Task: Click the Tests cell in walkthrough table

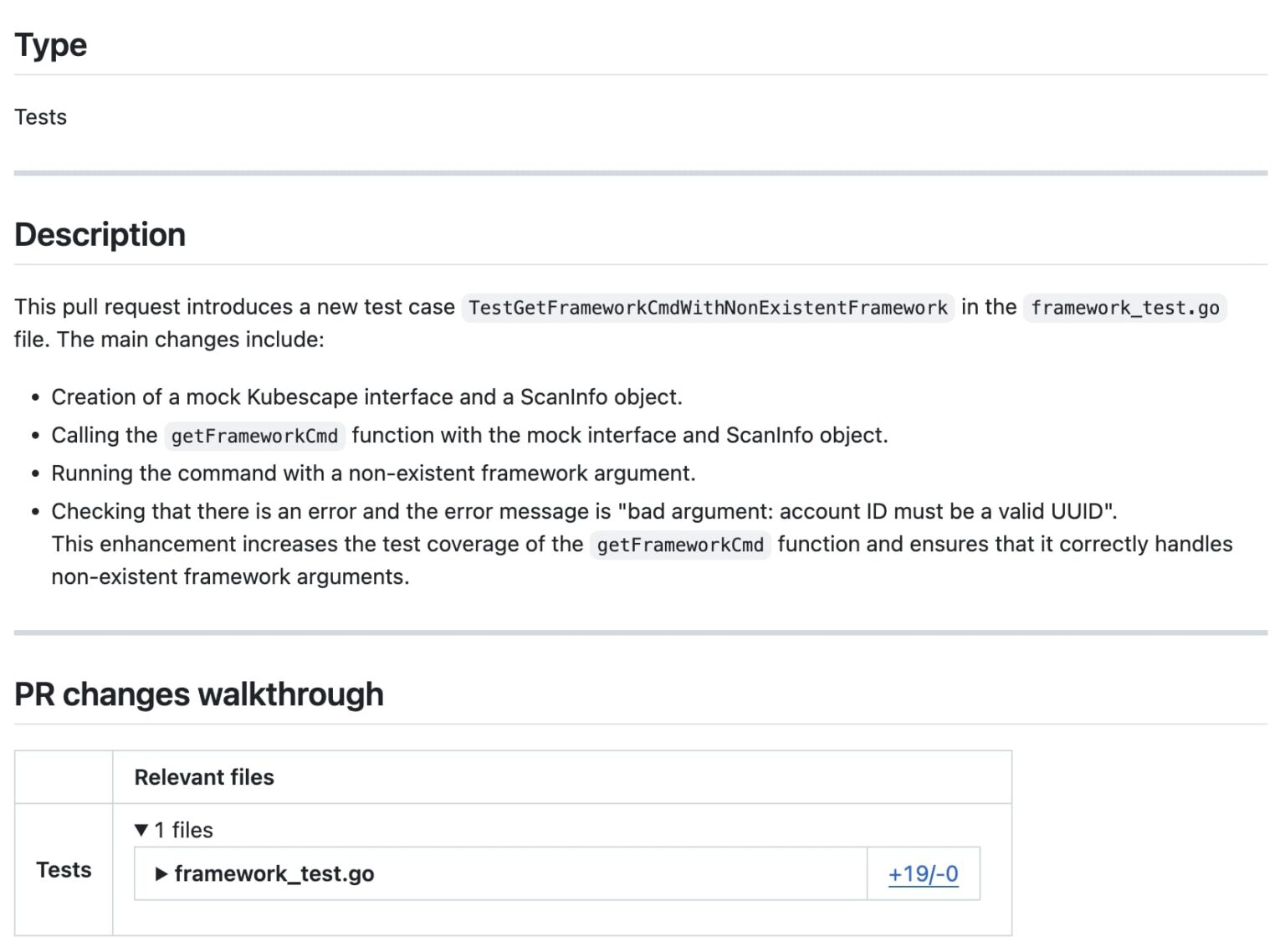Action: pos(64,870)
